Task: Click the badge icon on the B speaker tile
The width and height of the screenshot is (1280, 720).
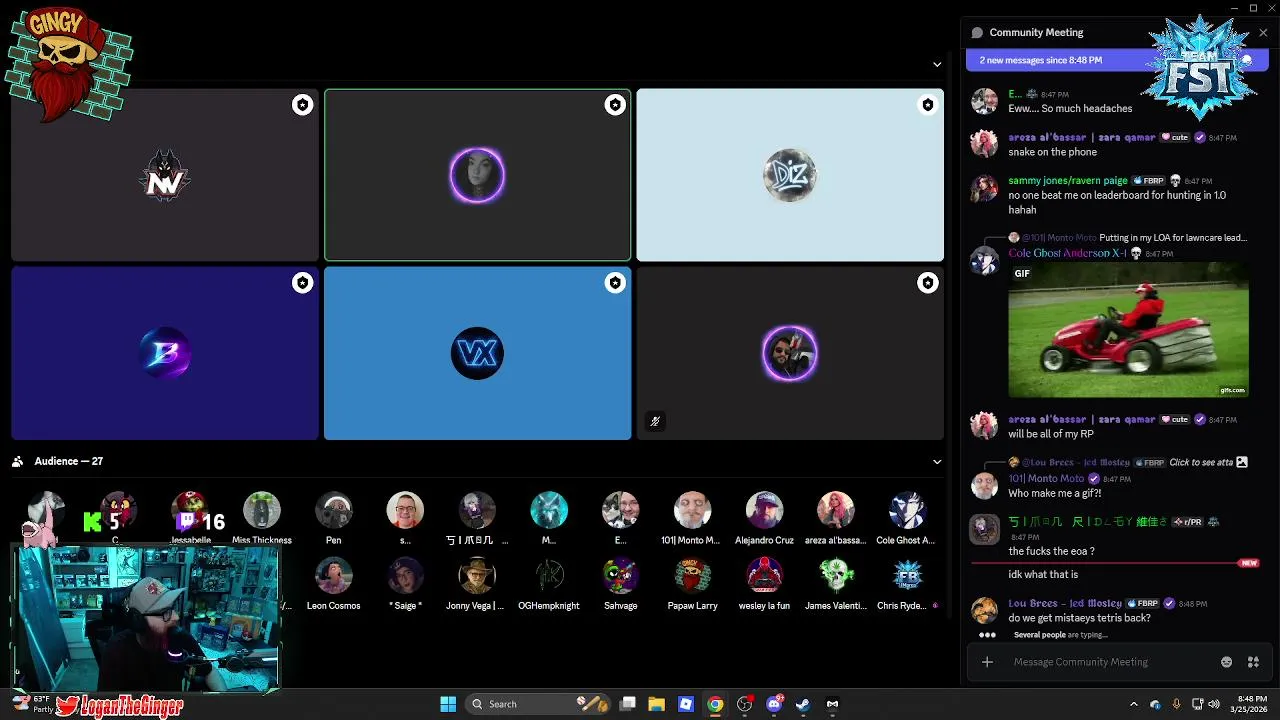Action: (x=302, y=284)
